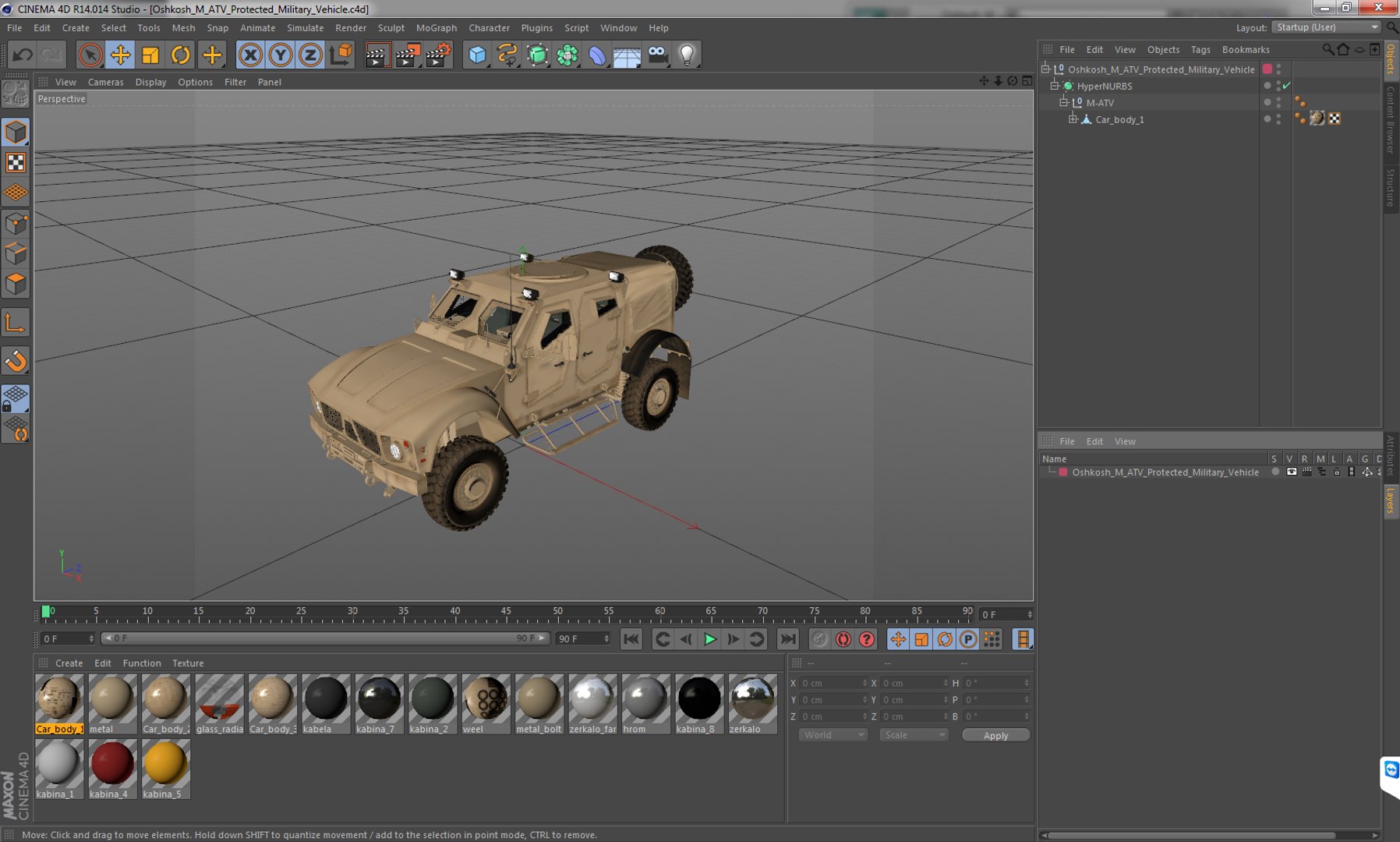Enable record active objects keyframe
Viewport: 1400px width, 842px height.
[819, 639]
